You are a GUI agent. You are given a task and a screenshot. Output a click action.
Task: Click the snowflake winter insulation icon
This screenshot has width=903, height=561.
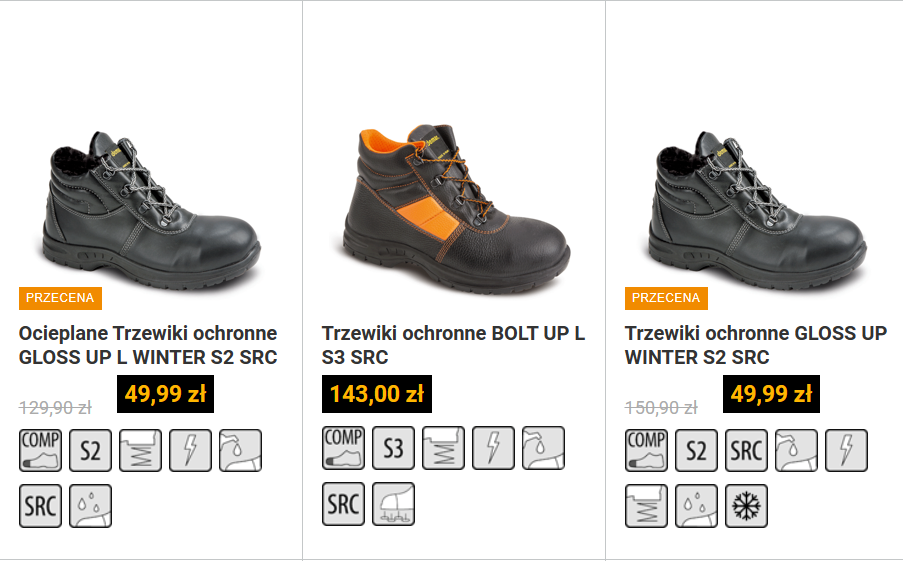coord(746,506)
